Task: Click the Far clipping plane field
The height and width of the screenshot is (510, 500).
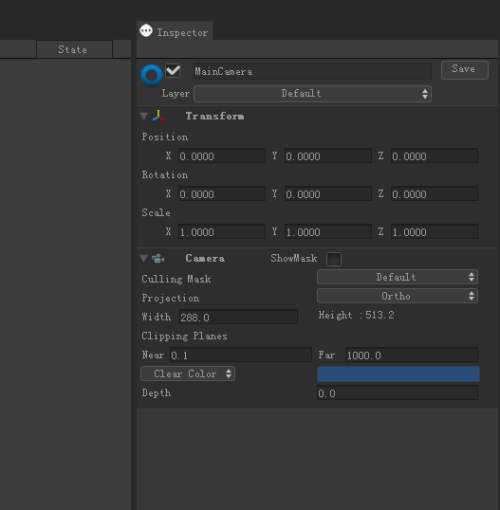Action: pos(411,355)
